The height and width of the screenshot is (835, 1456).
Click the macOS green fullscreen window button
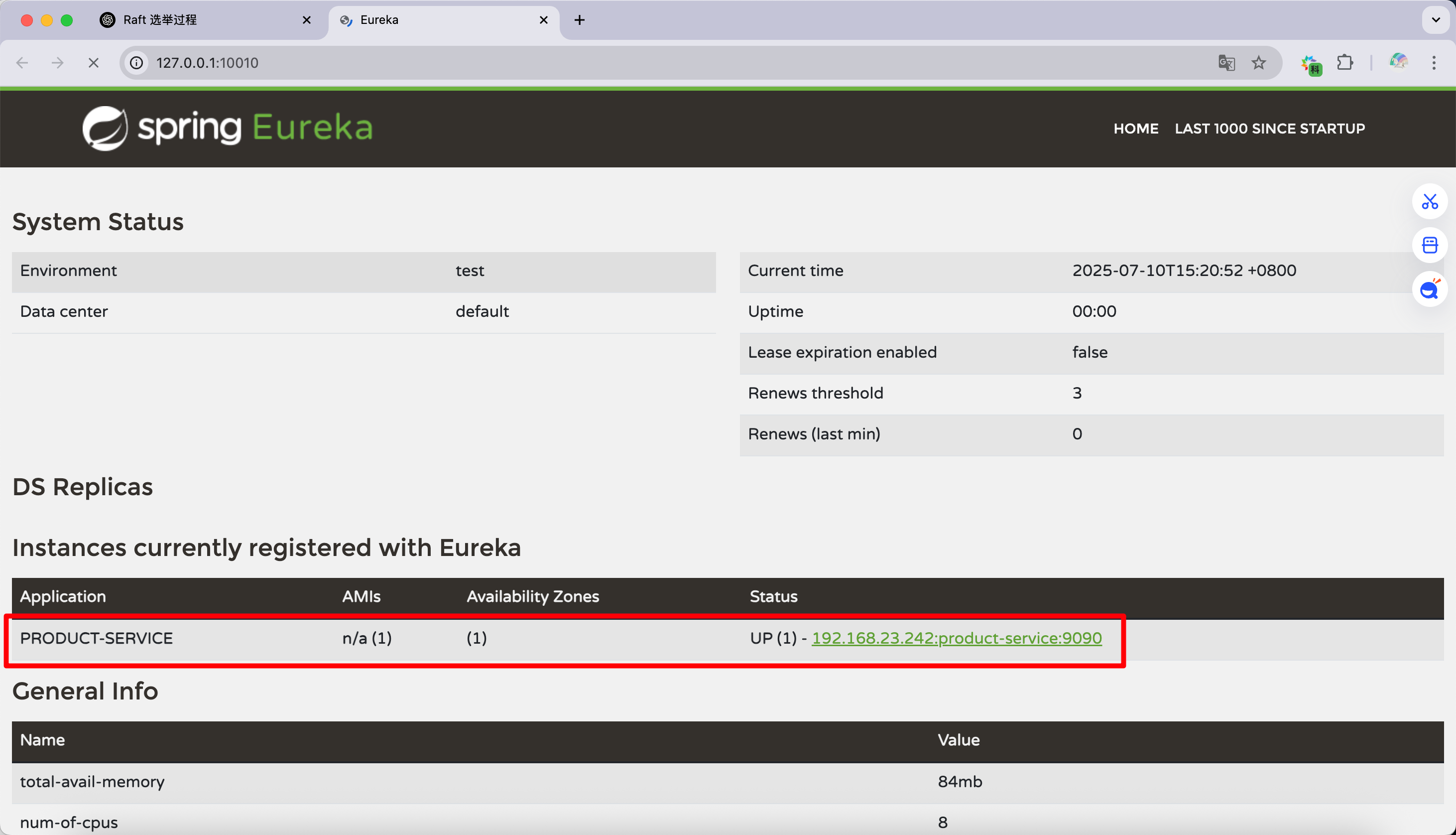(66, 20)
